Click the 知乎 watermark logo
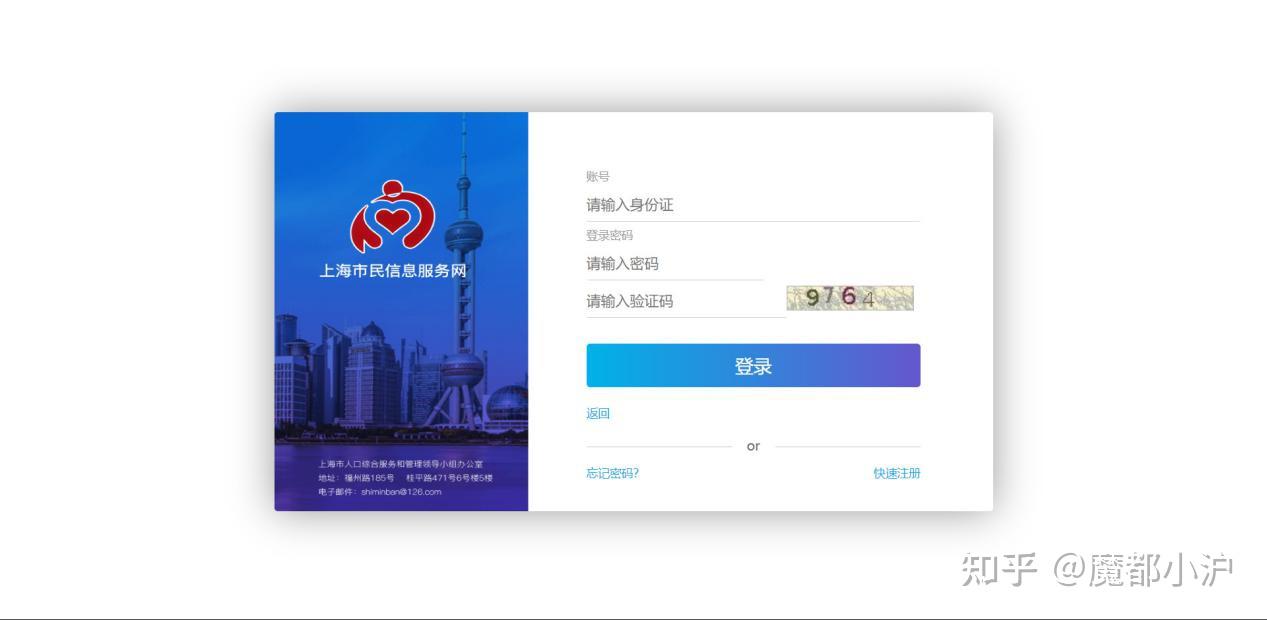 [999, 569]
